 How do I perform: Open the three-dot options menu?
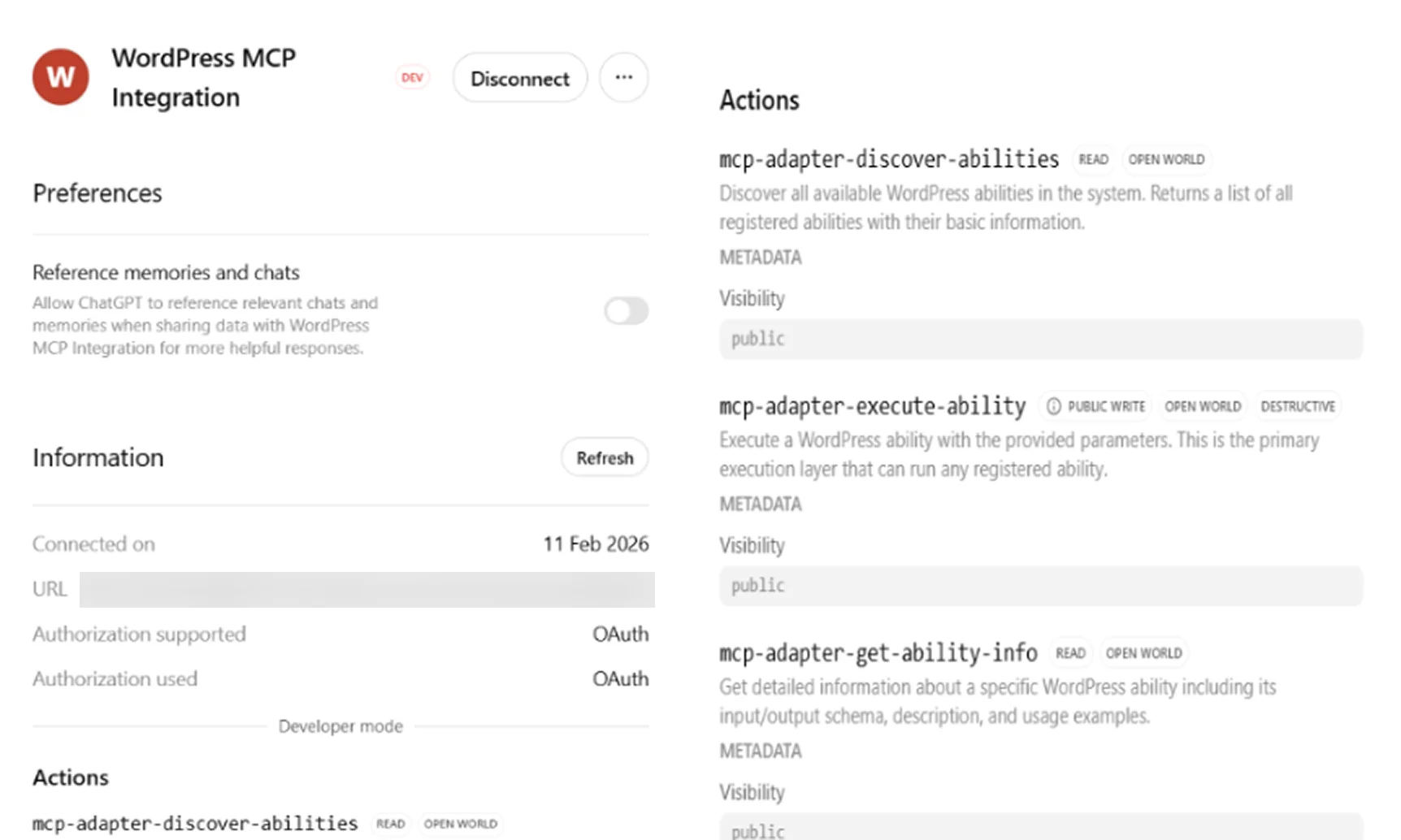[623, 76]
